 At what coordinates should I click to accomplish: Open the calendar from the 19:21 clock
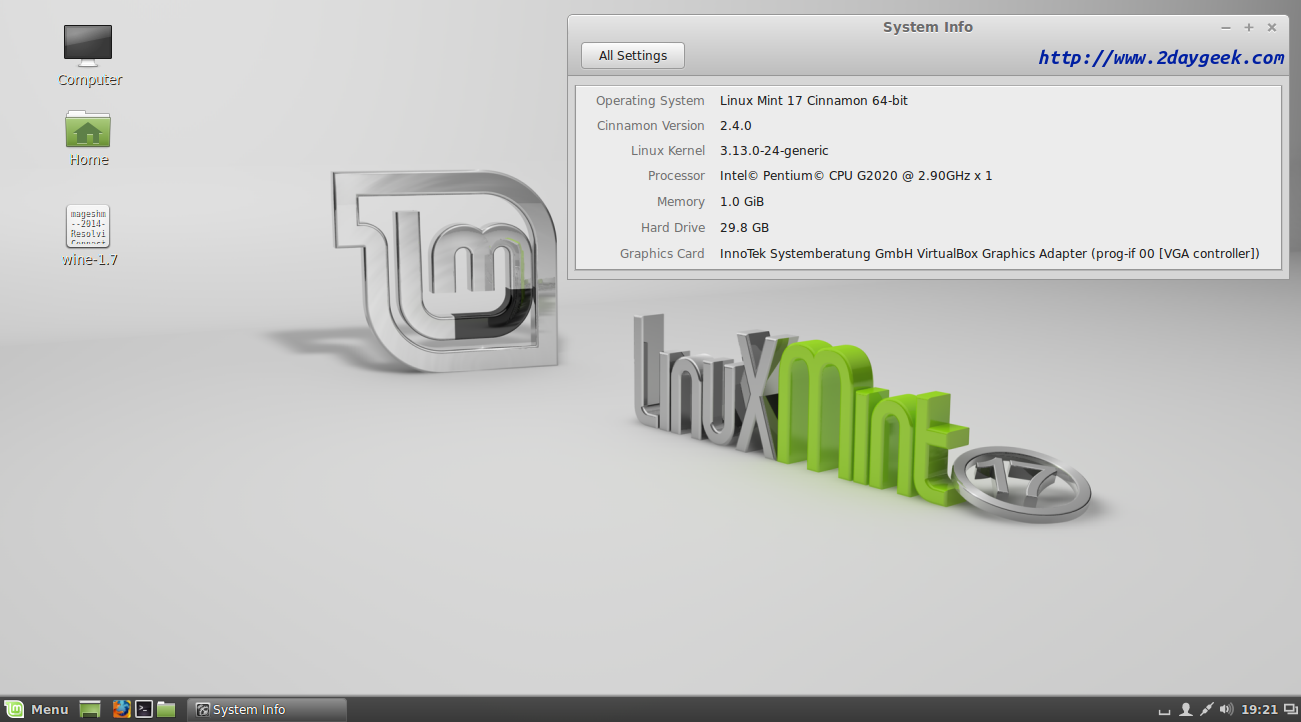coord(1259,709)
